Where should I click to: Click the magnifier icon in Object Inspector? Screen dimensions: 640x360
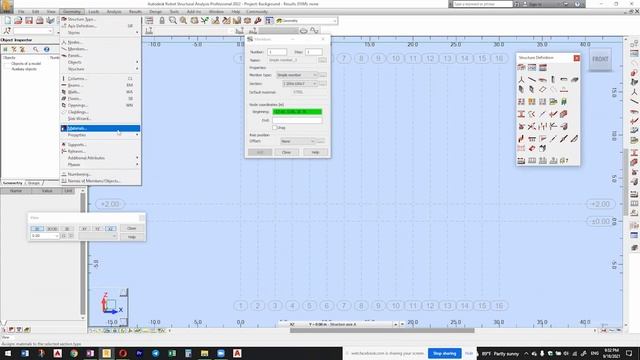tap(36, 49)
